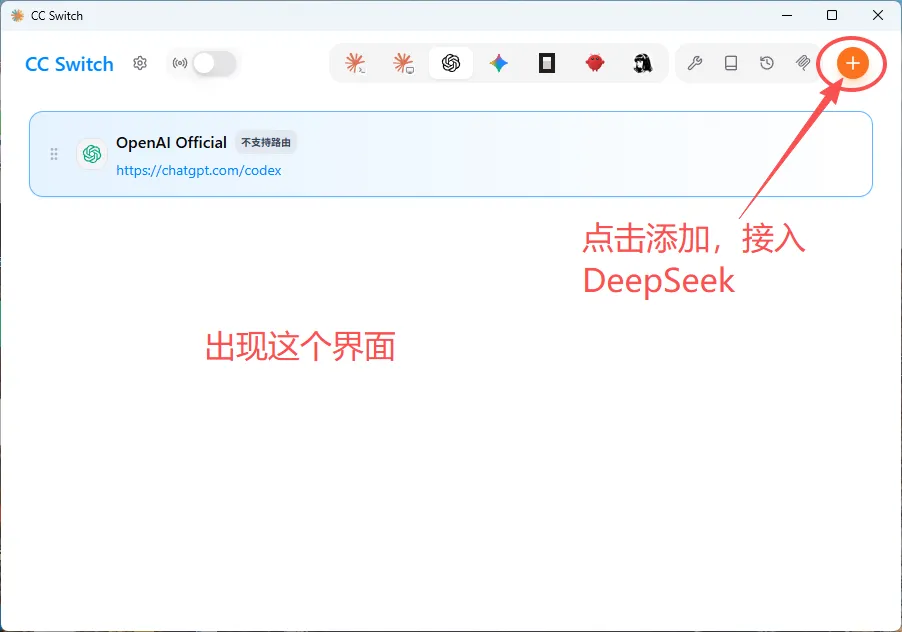
Task: Click the CC Switch title bar app icon
Action: click(17, 16)
